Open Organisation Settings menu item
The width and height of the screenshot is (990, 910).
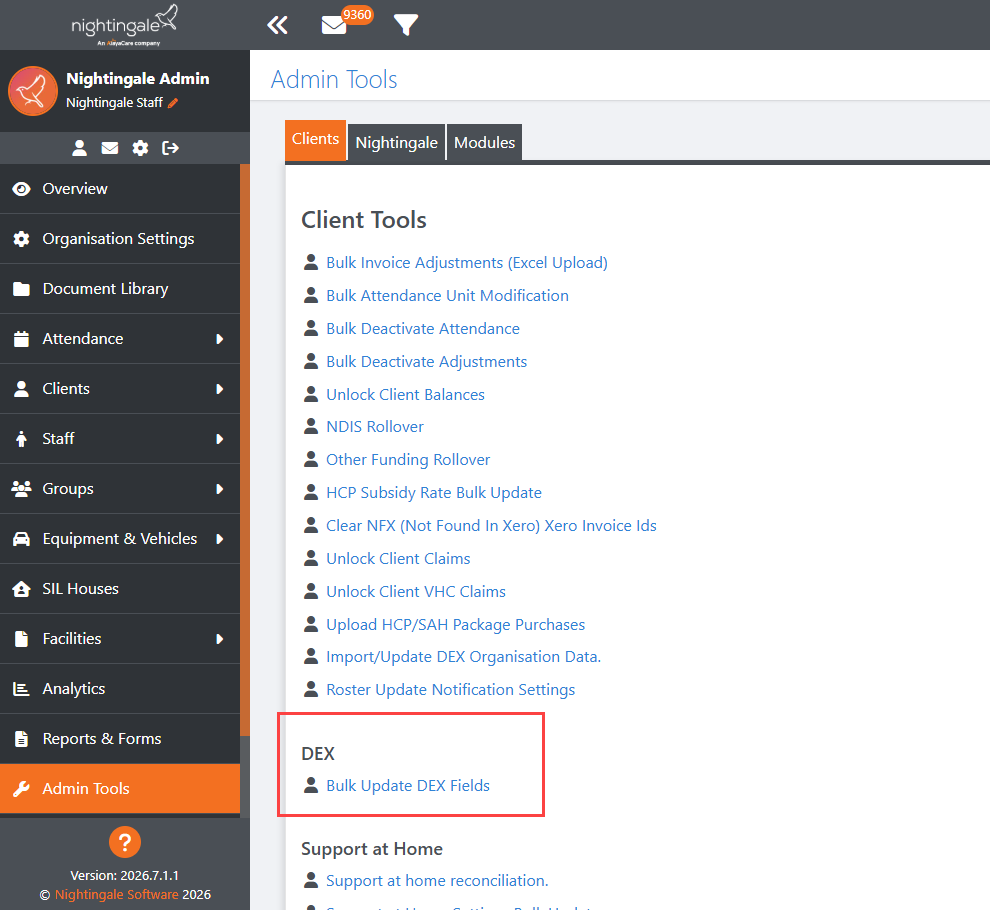[x=120, y=239]
